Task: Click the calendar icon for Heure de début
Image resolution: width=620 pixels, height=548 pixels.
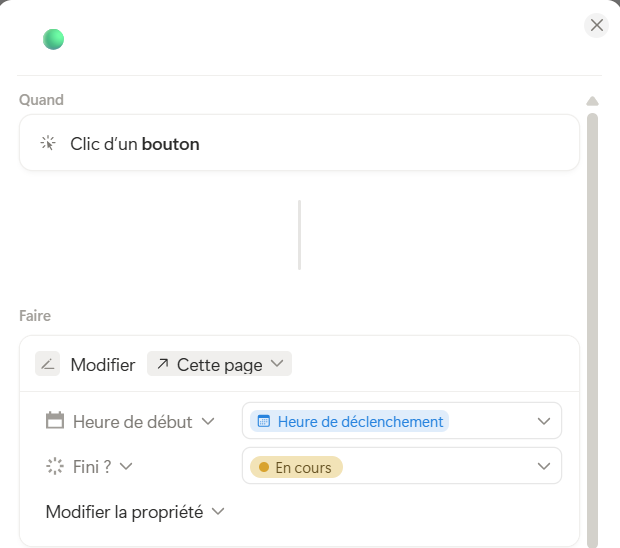Action: pos(55,421)
